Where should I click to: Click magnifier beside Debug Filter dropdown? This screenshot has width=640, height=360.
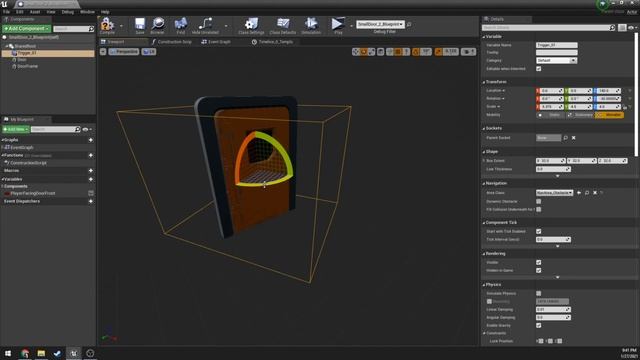(x=409, y=24)
